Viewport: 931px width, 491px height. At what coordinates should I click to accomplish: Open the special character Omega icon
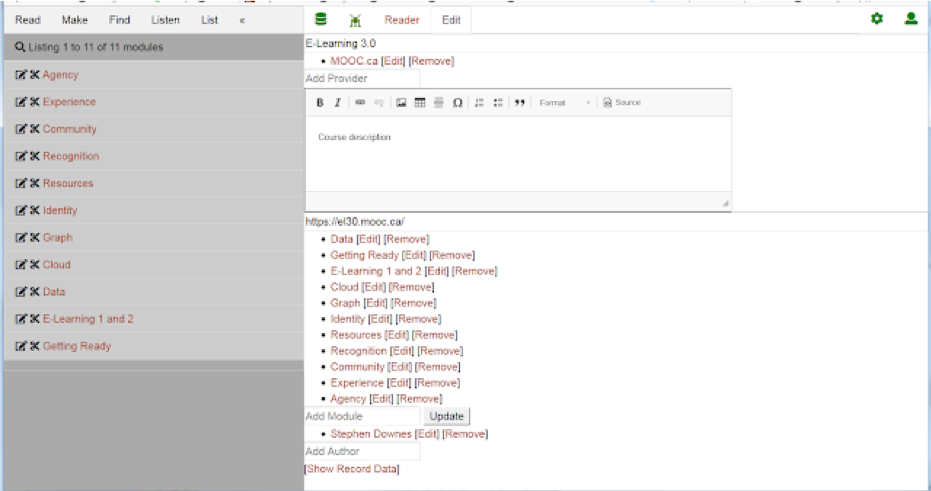[458, 103]
